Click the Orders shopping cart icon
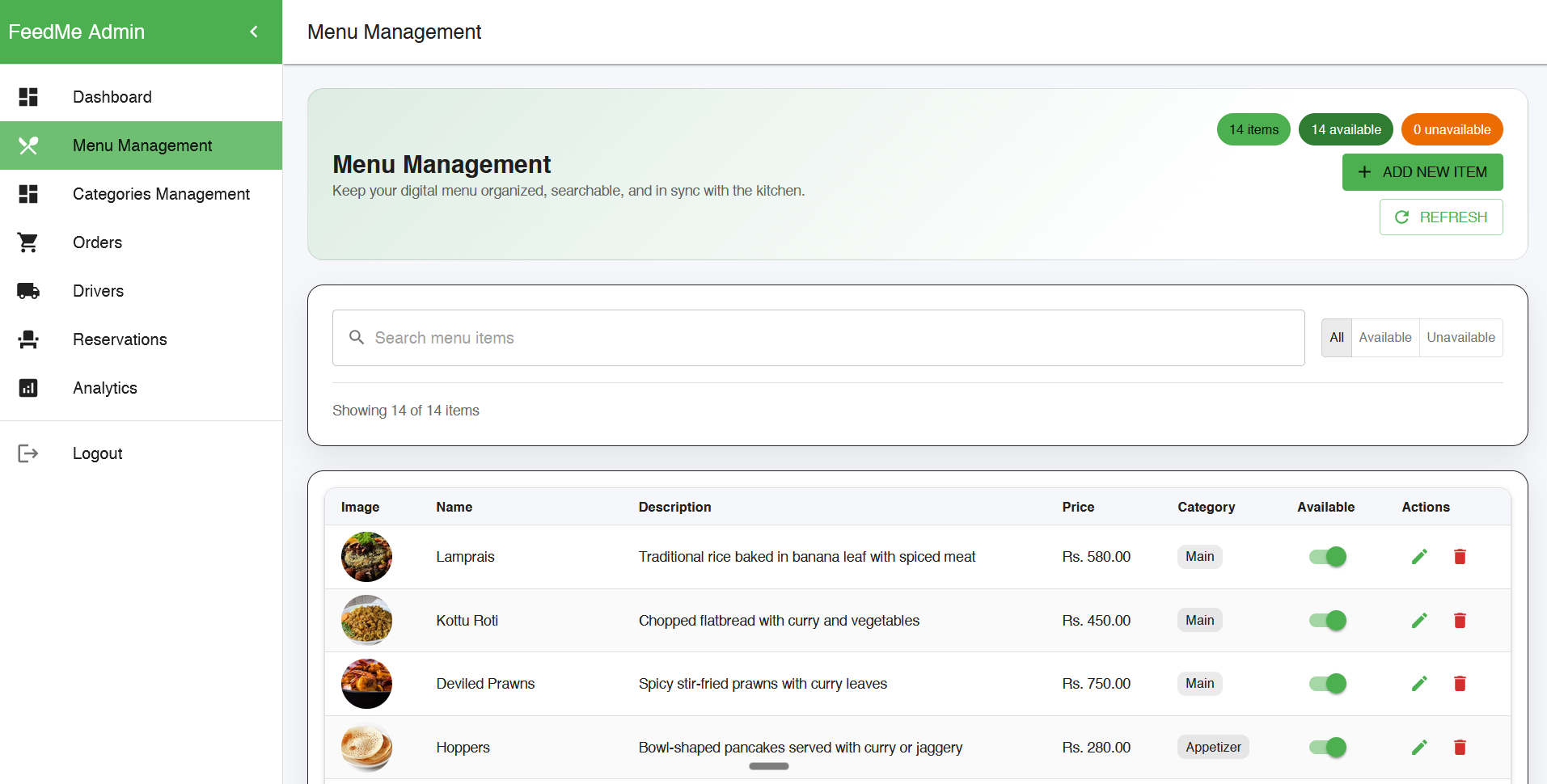 click(x=28, y=242)
